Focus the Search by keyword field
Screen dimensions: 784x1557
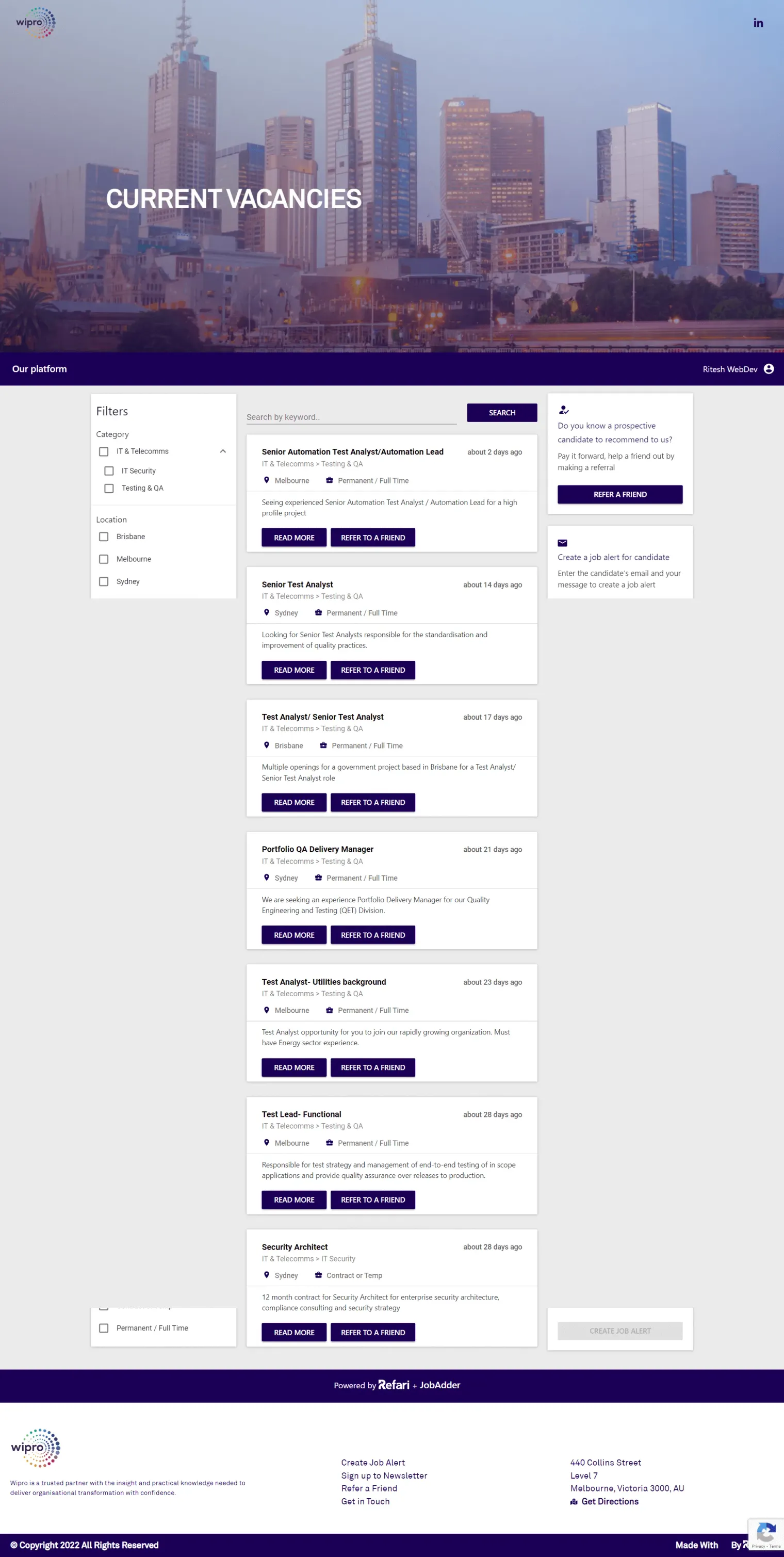point(351,417)
